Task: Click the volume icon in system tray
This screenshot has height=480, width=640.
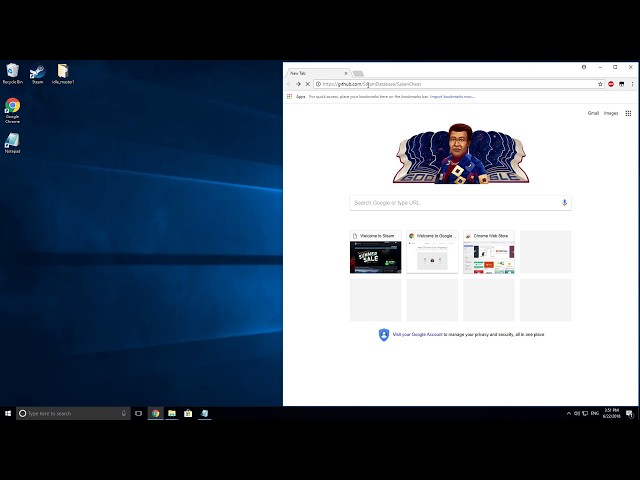Action: (577, 413)
